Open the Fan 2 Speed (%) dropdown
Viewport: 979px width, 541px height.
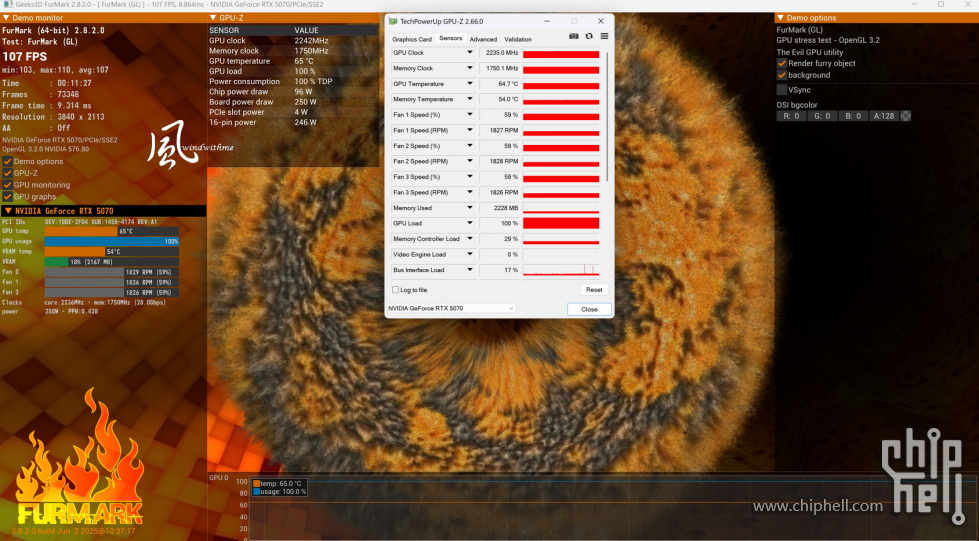point(470,146)
